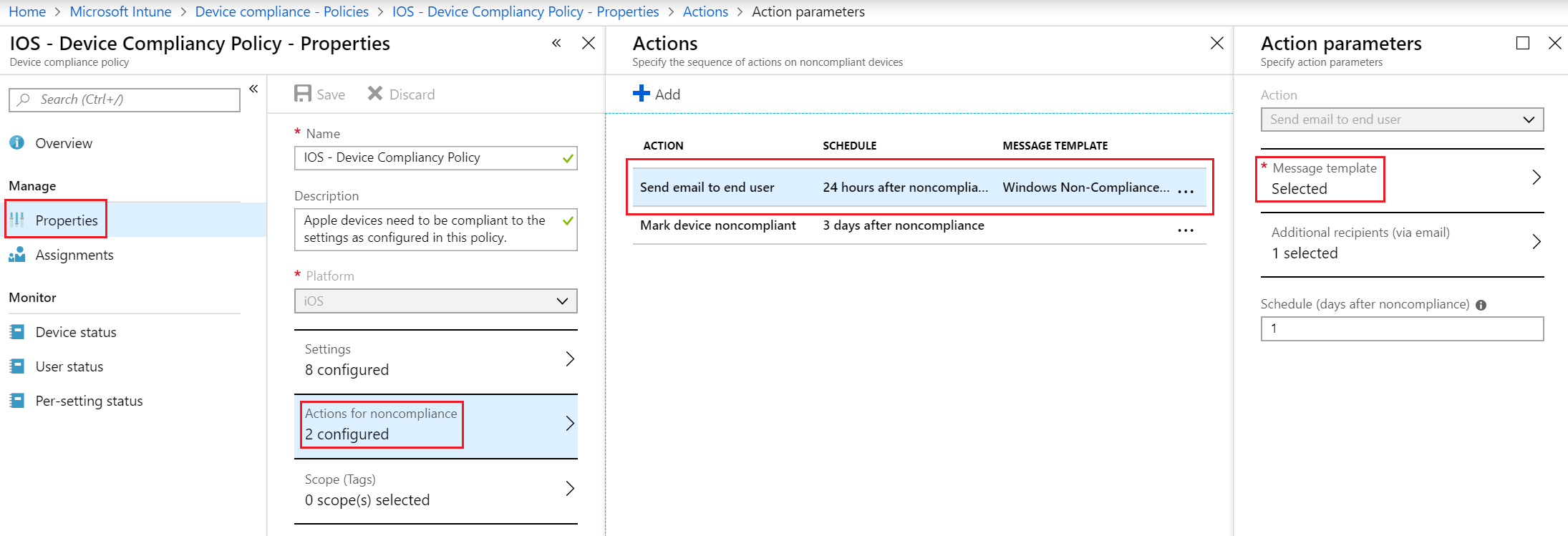Expand Additional recipients via email

tap(1536, 243)
